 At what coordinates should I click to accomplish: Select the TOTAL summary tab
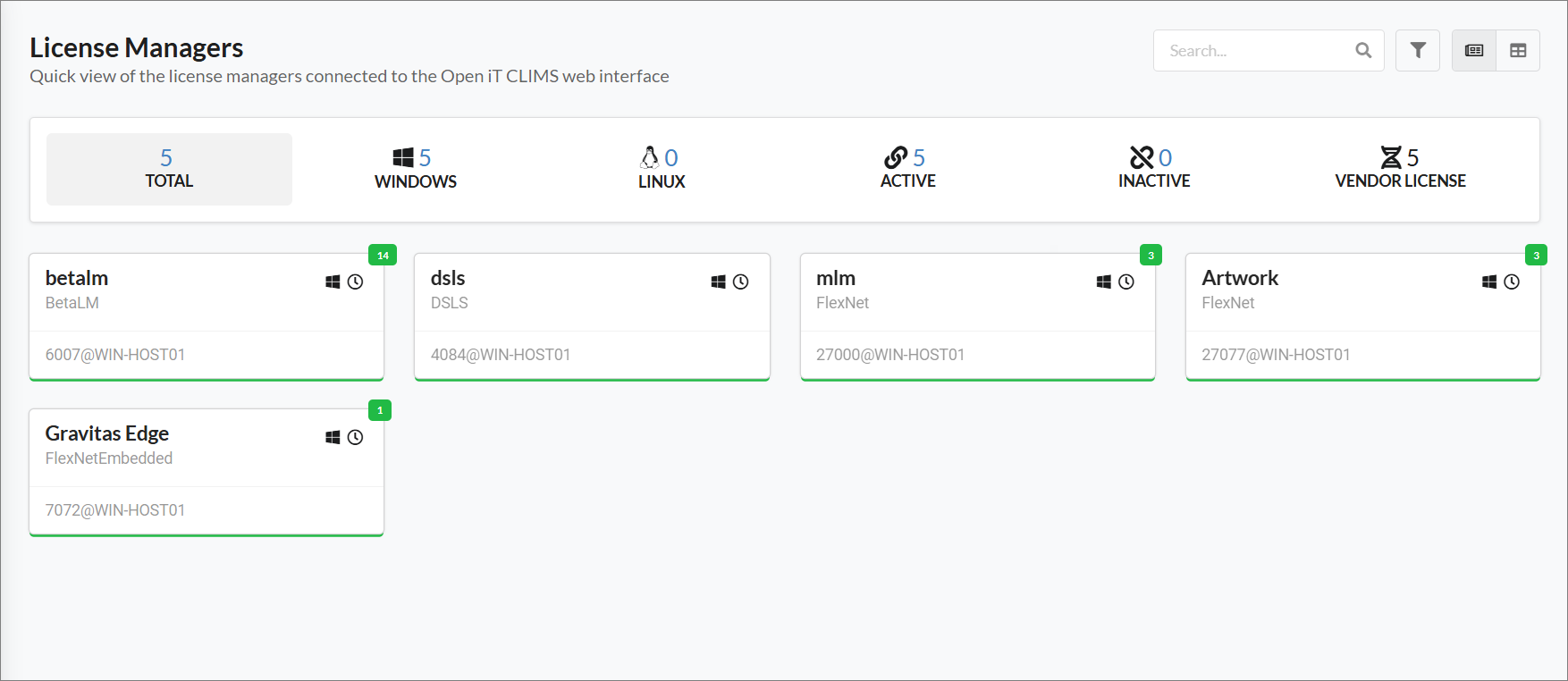(169, 169)
